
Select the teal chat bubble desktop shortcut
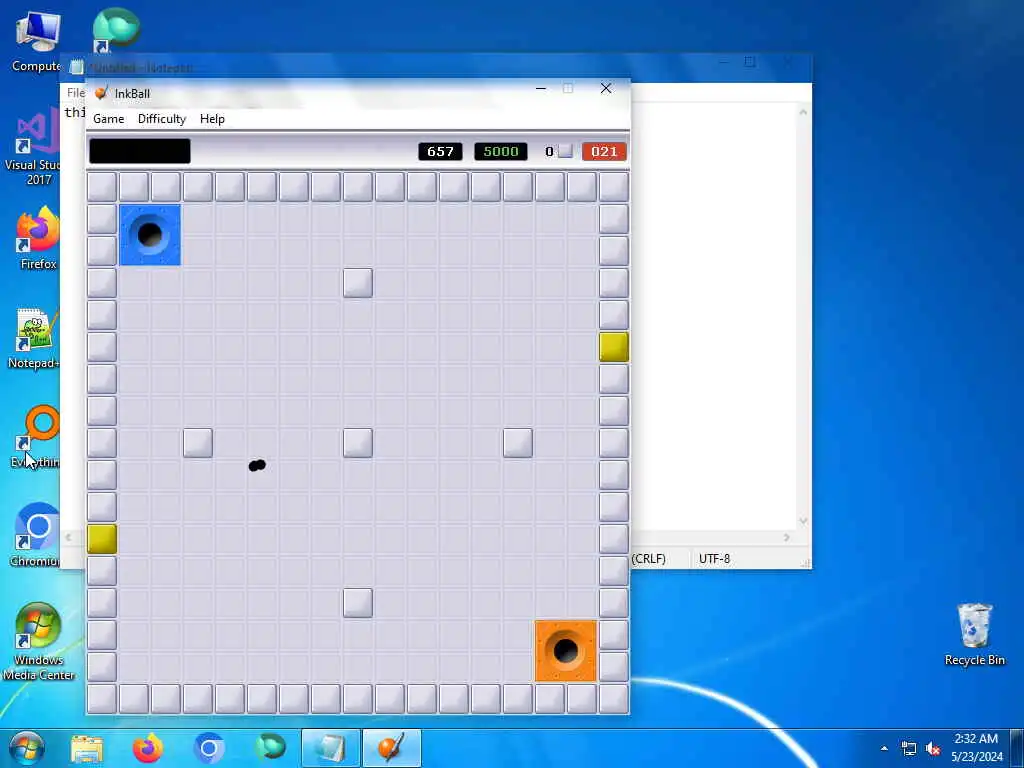coord(116,30)
